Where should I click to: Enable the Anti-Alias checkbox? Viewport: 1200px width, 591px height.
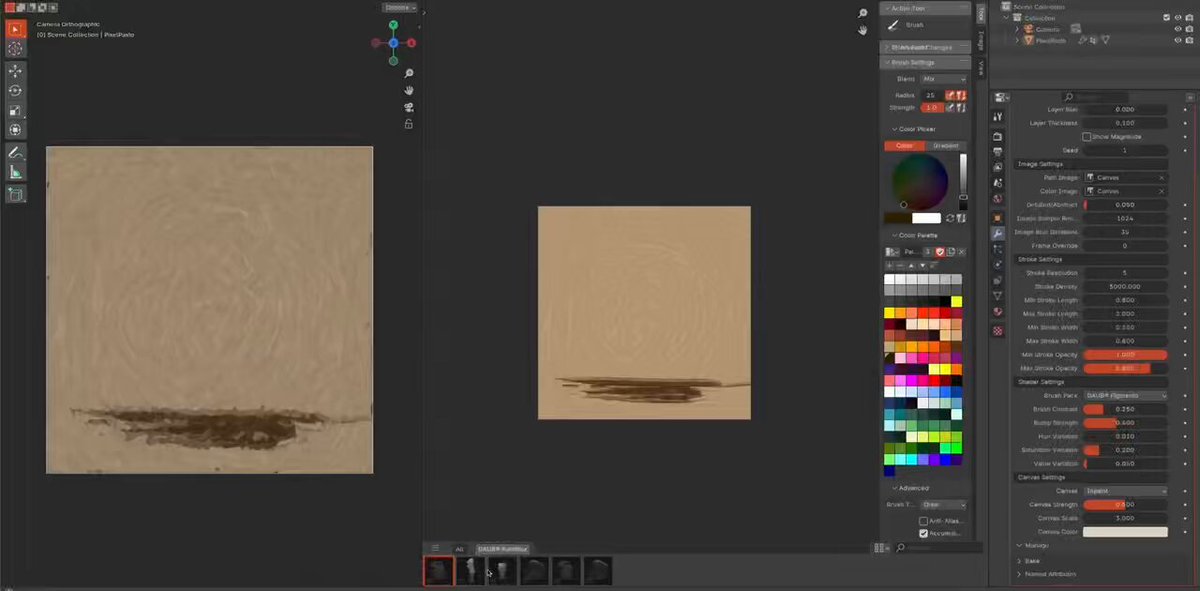pos(924,520)
